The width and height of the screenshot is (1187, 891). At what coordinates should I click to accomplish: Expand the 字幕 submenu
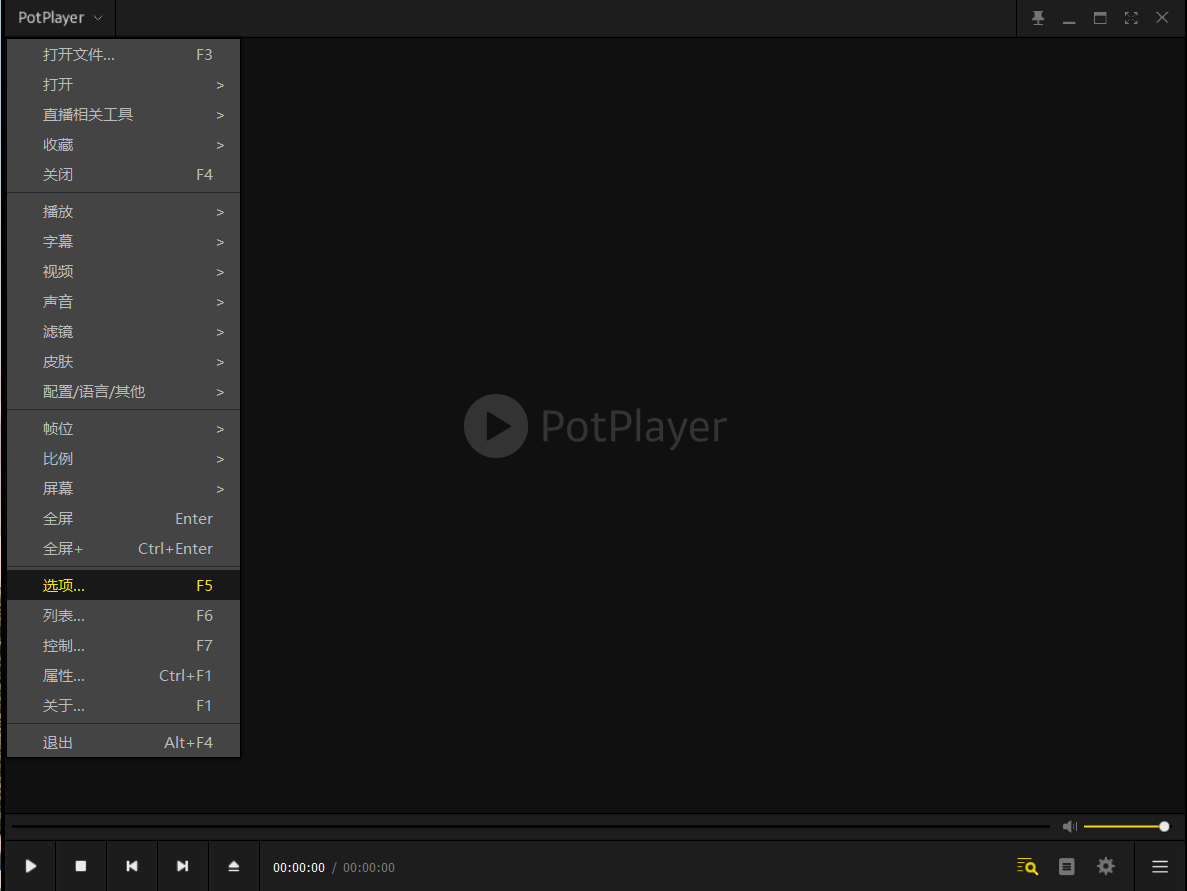pos(123,241)
